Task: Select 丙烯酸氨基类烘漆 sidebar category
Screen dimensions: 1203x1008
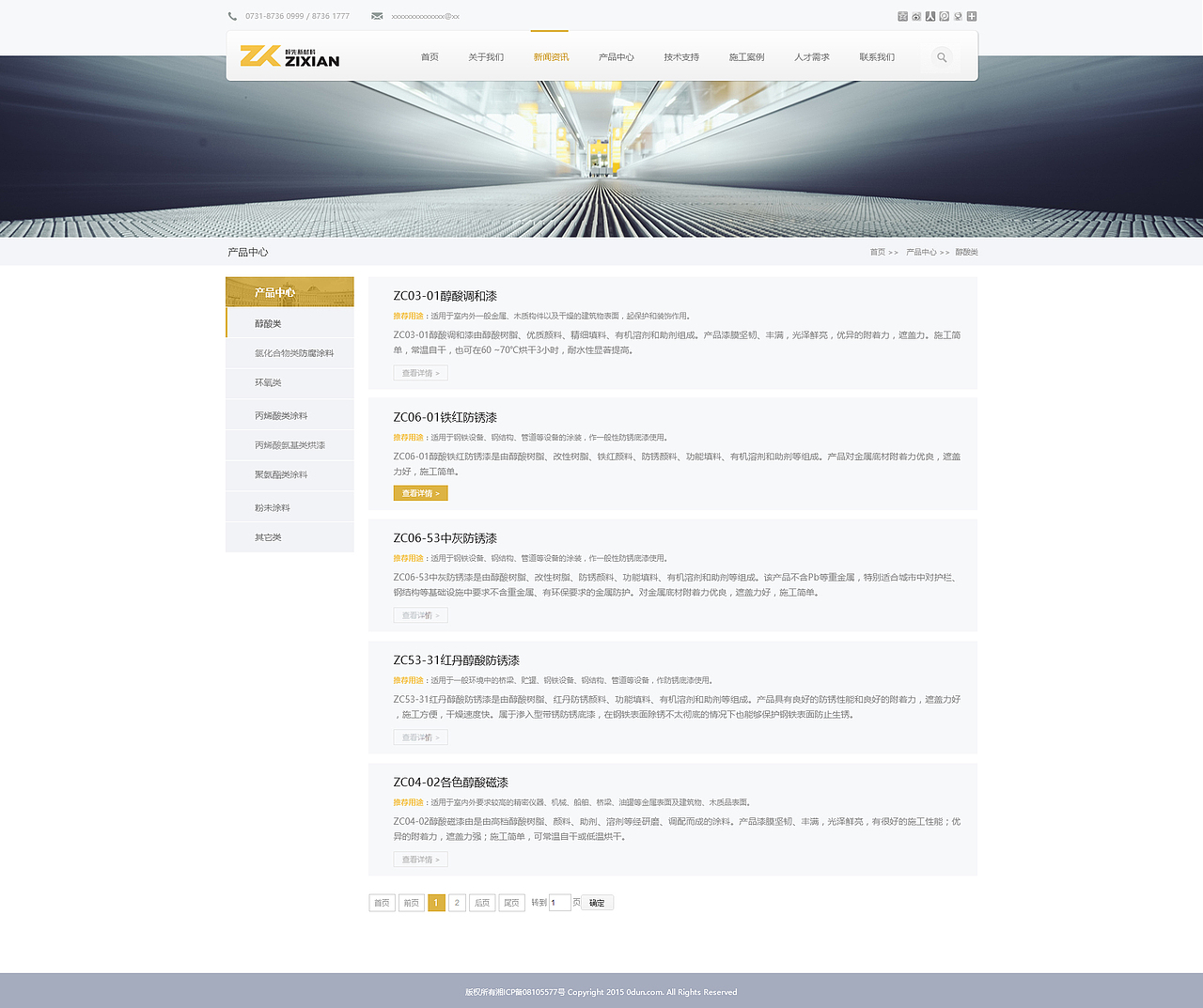Action: click(289, 445)
